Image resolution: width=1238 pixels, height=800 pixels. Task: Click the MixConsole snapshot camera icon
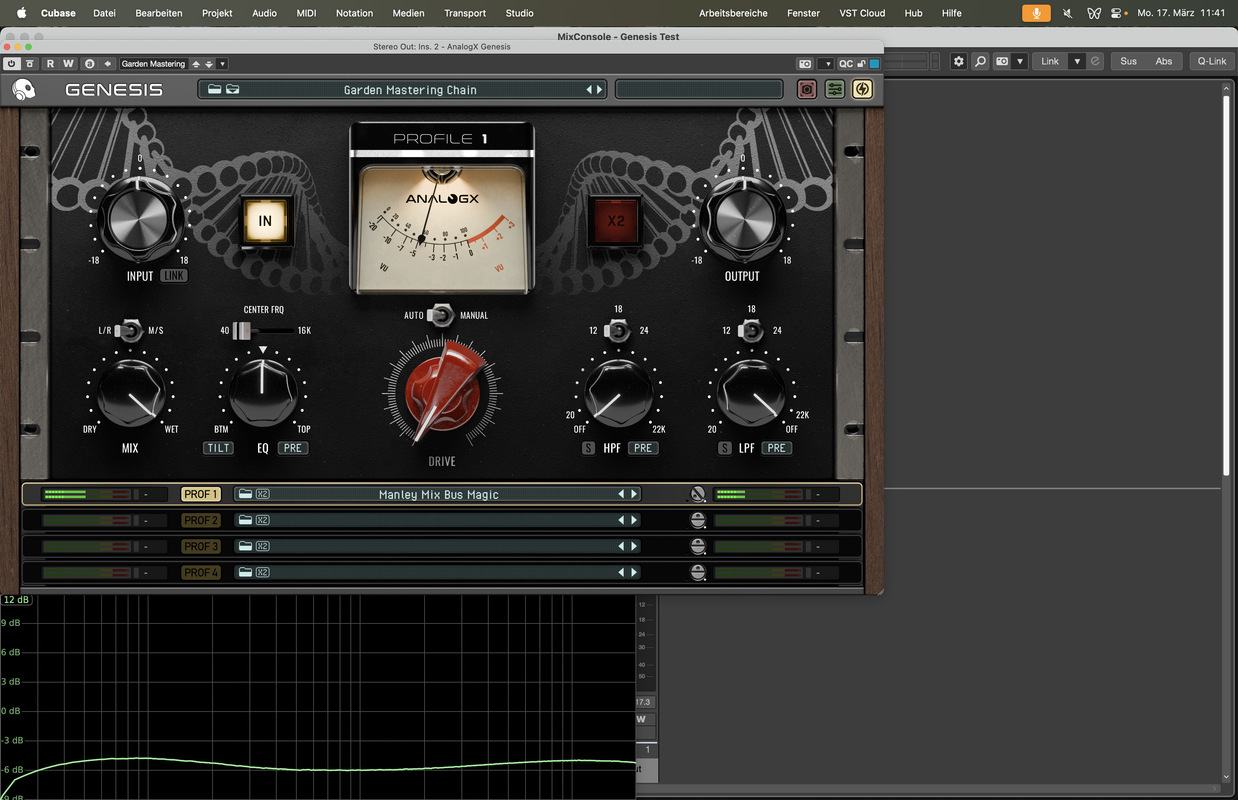[x=1002, y=61]
